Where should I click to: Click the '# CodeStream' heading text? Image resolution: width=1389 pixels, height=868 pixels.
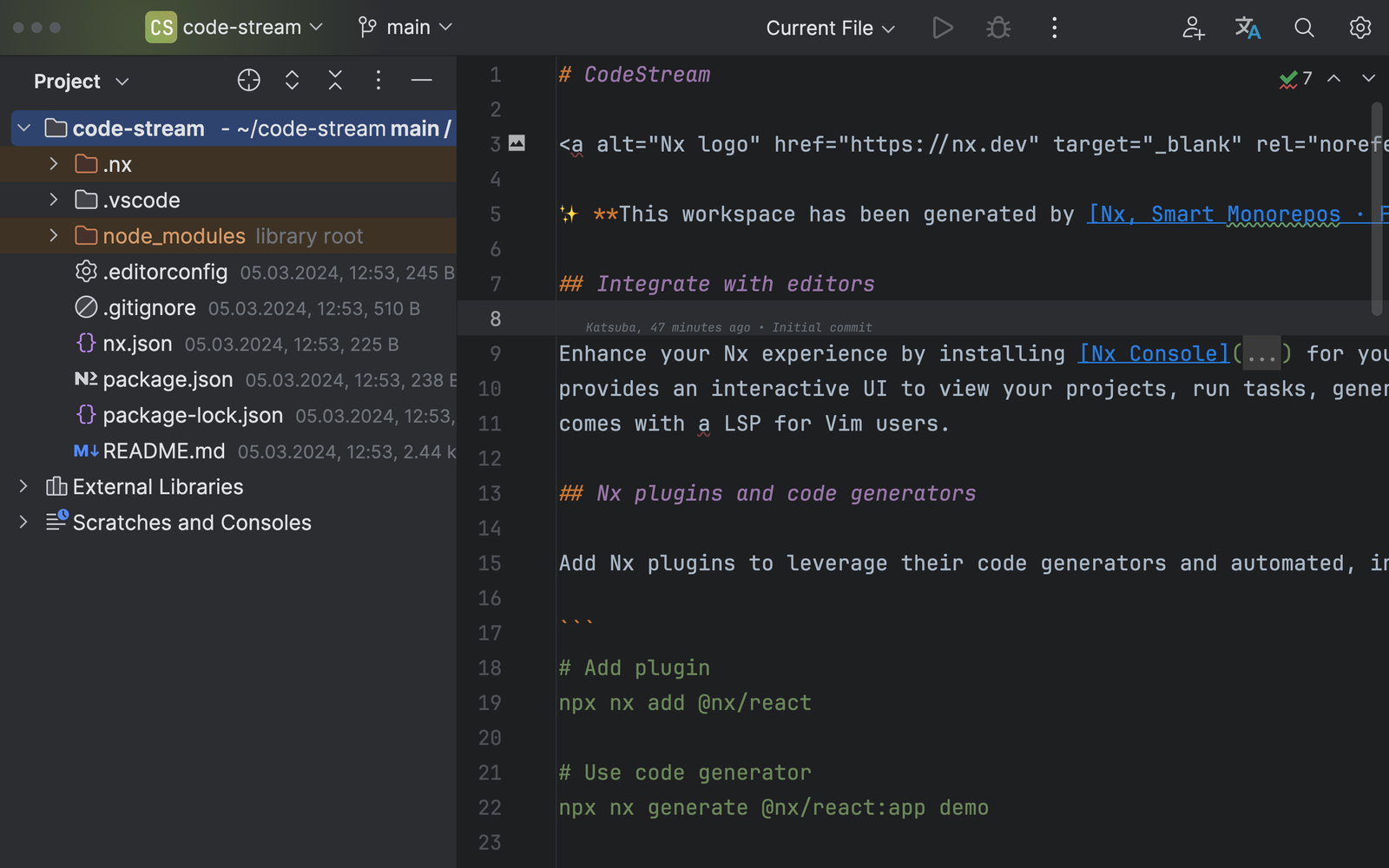click(x=635, y=75)
